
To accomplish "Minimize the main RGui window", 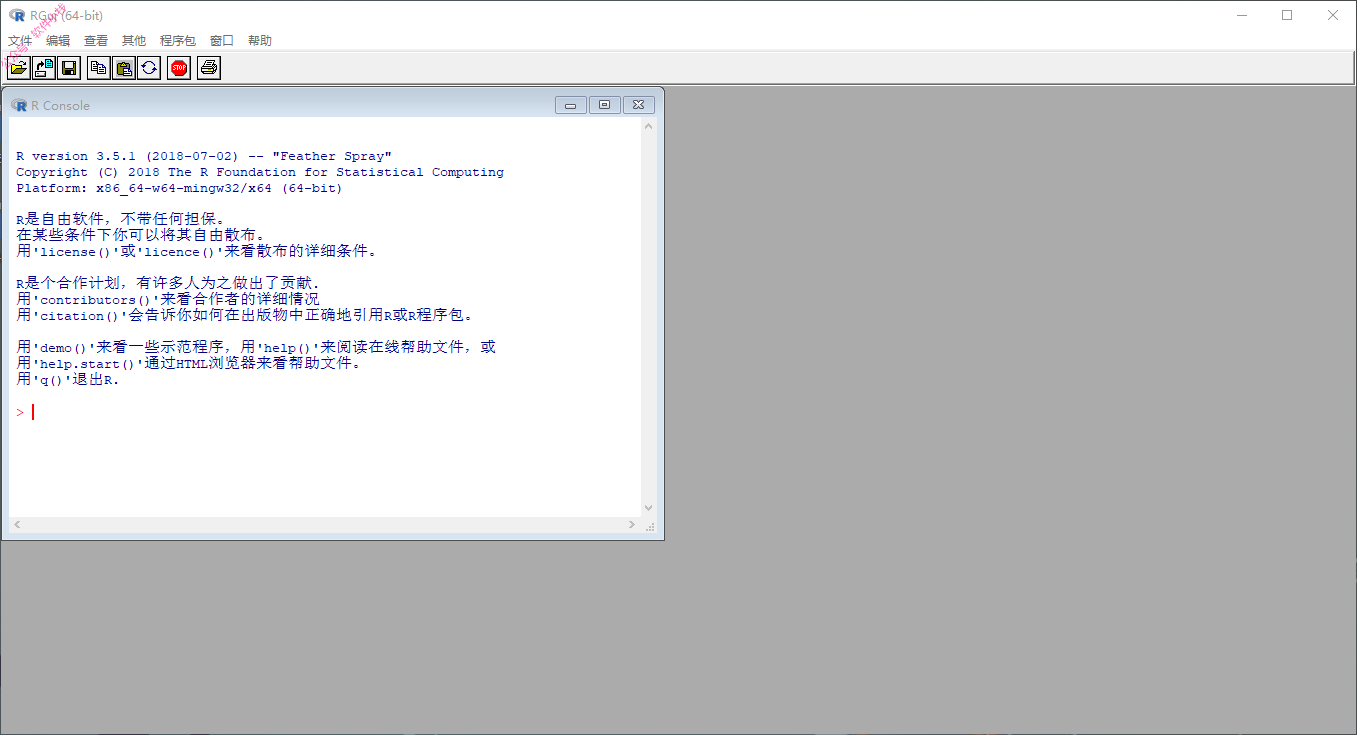I will pyautogui.click(x=1242, y=15).
